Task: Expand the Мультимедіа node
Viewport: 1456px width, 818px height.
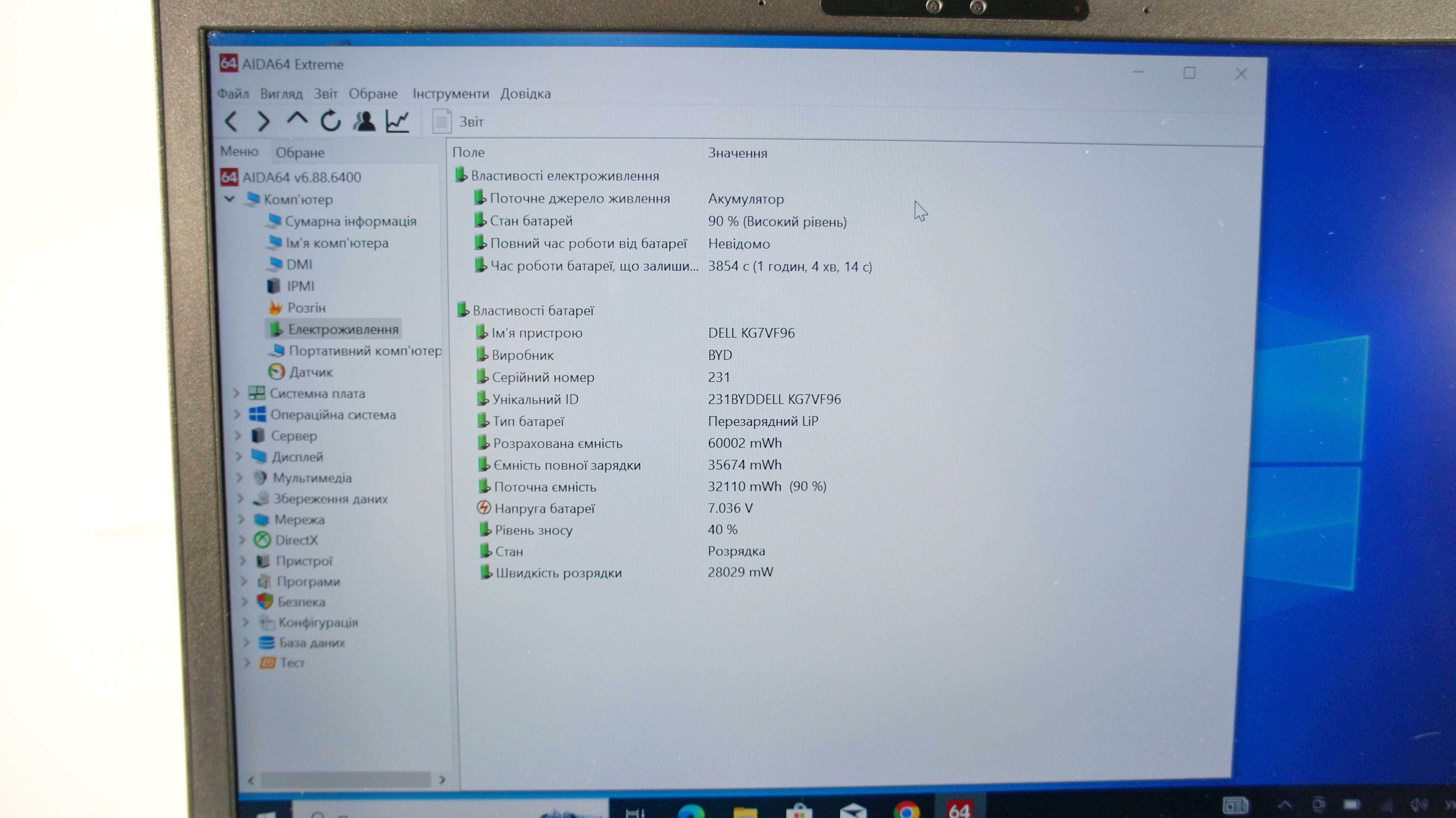Action: click(240, 478)
